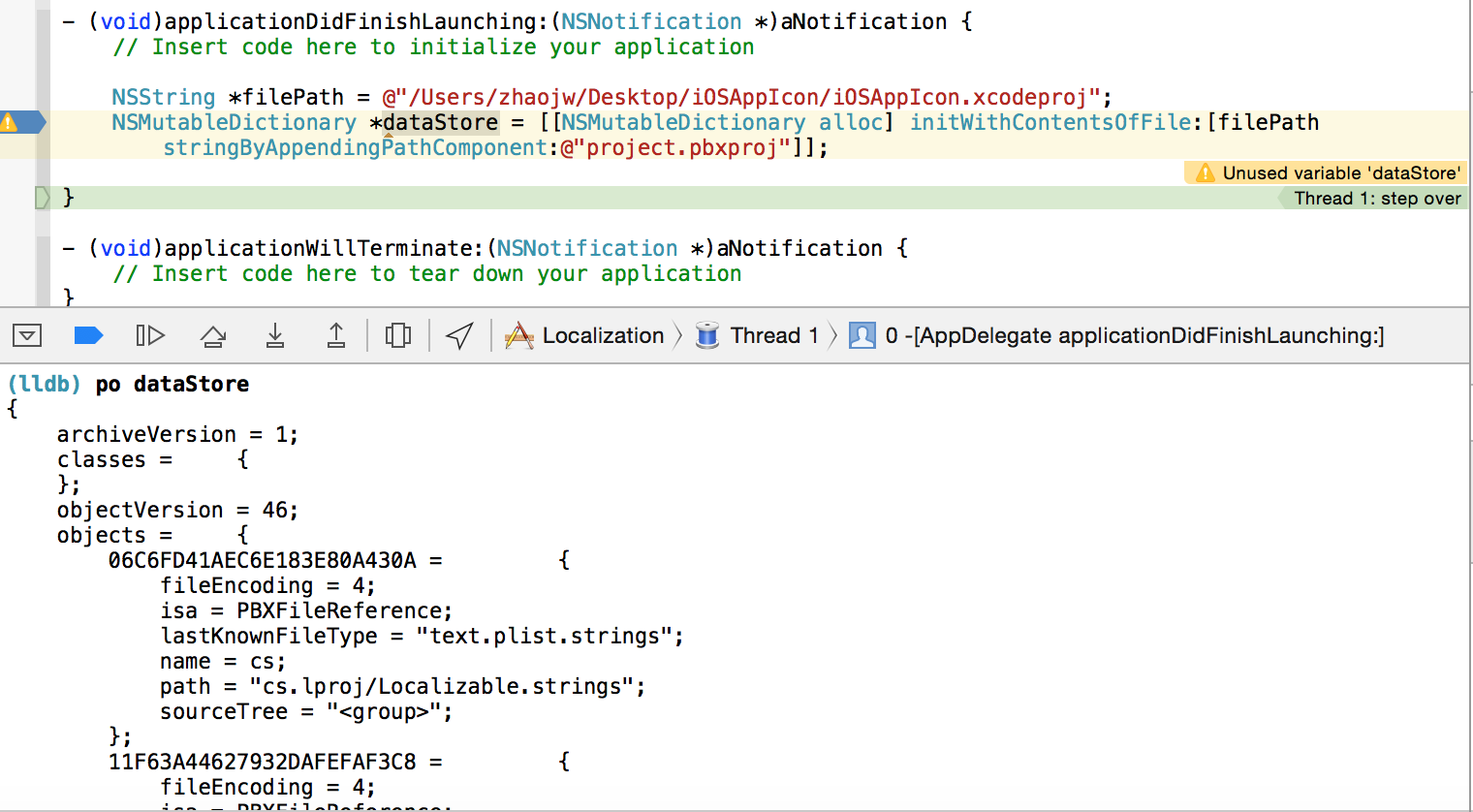Click the 'Thread 1: step over' annotation
The width and height of the screenshot is (1473, 812).
click(x=1376, y=198)
